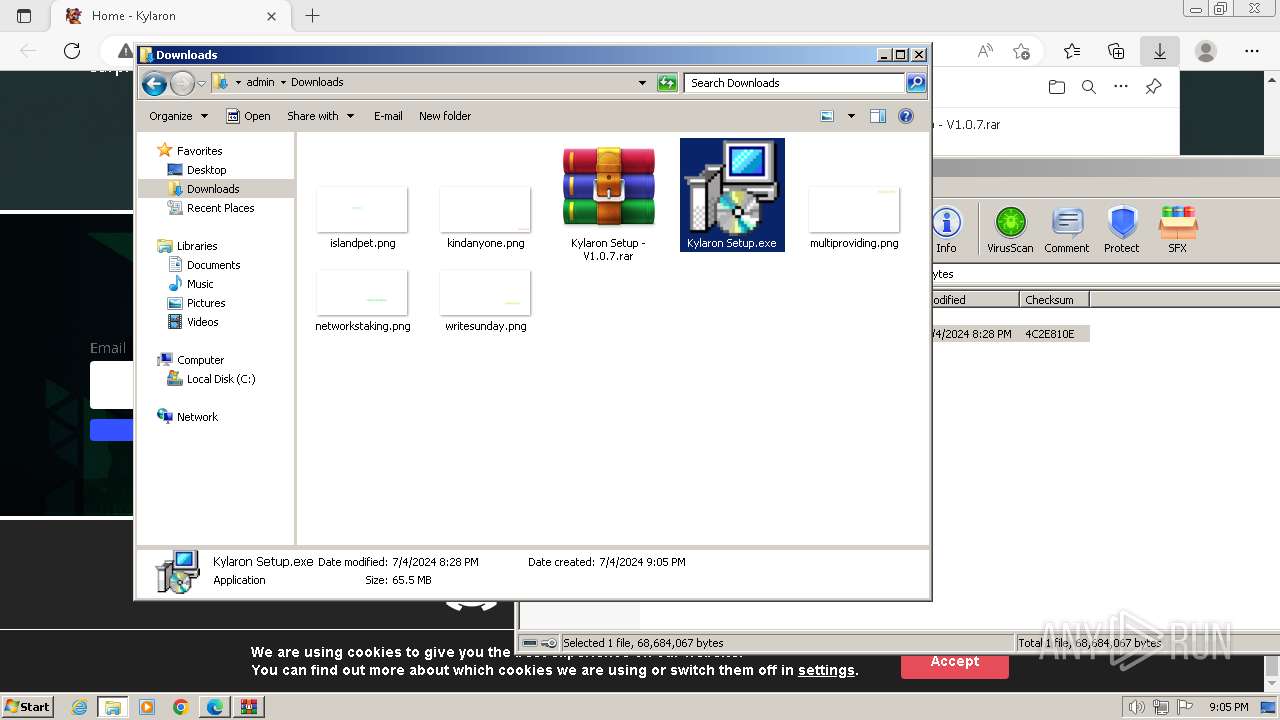Pin the Edge downloads panel
The image size is (1280, 720).
click(1153, 87)
